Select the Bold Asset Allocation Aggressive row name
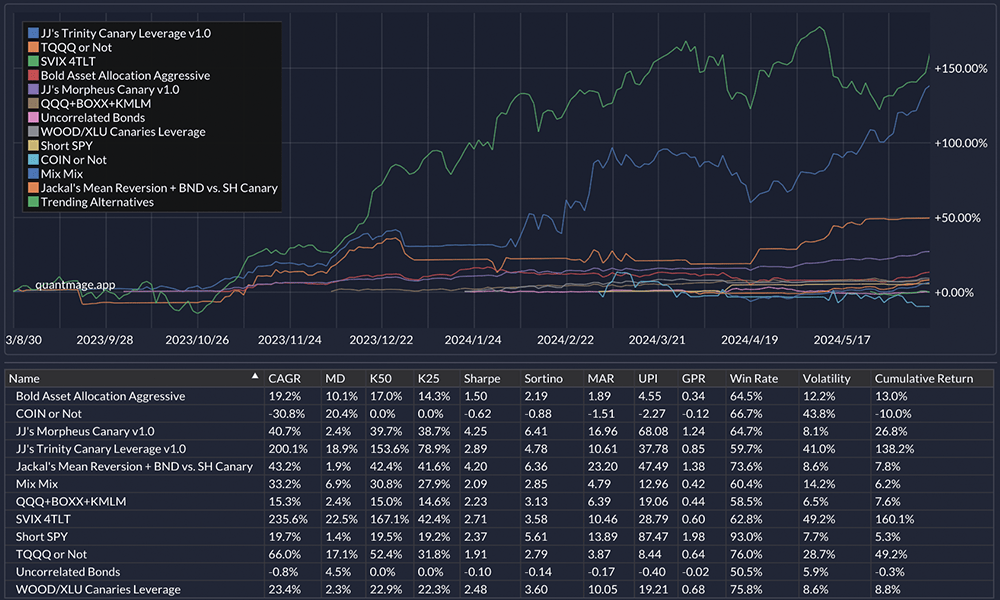Image resolution: width=1000 pixels, height=600 pixels. [100, 396]
